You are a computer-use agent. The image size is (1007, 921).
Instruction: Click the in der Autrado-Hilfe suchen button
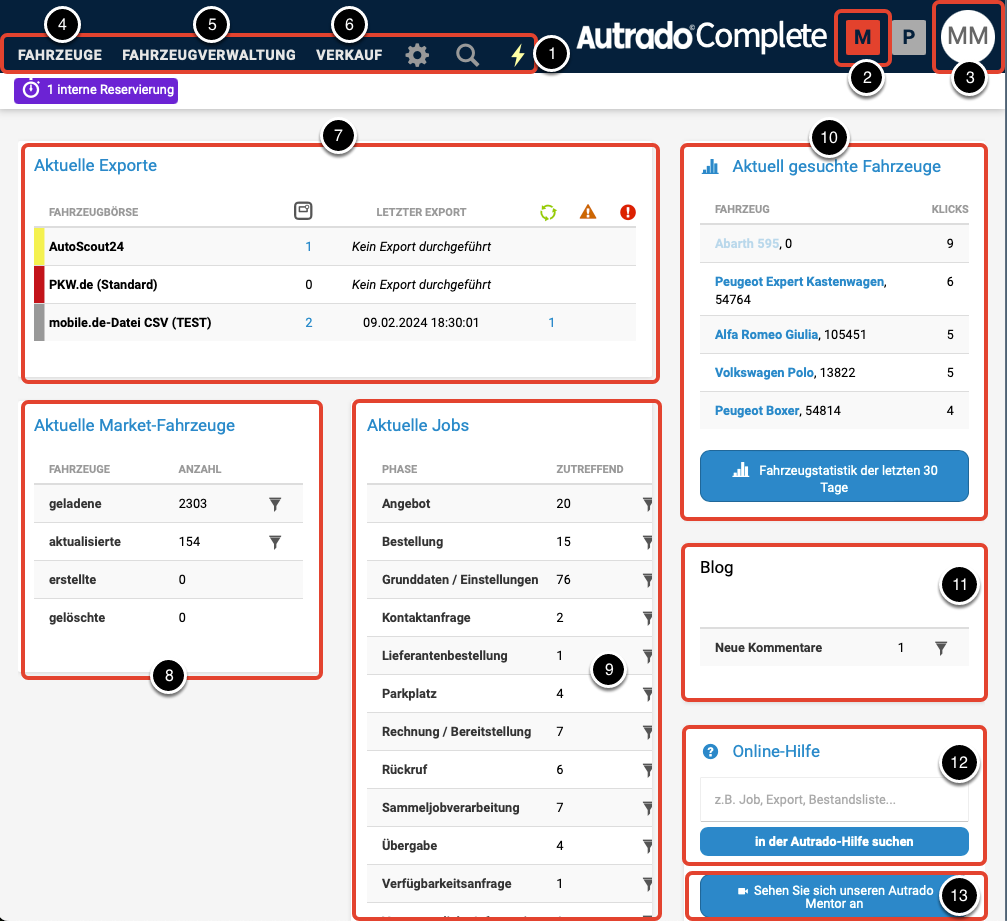coord(834,842)
